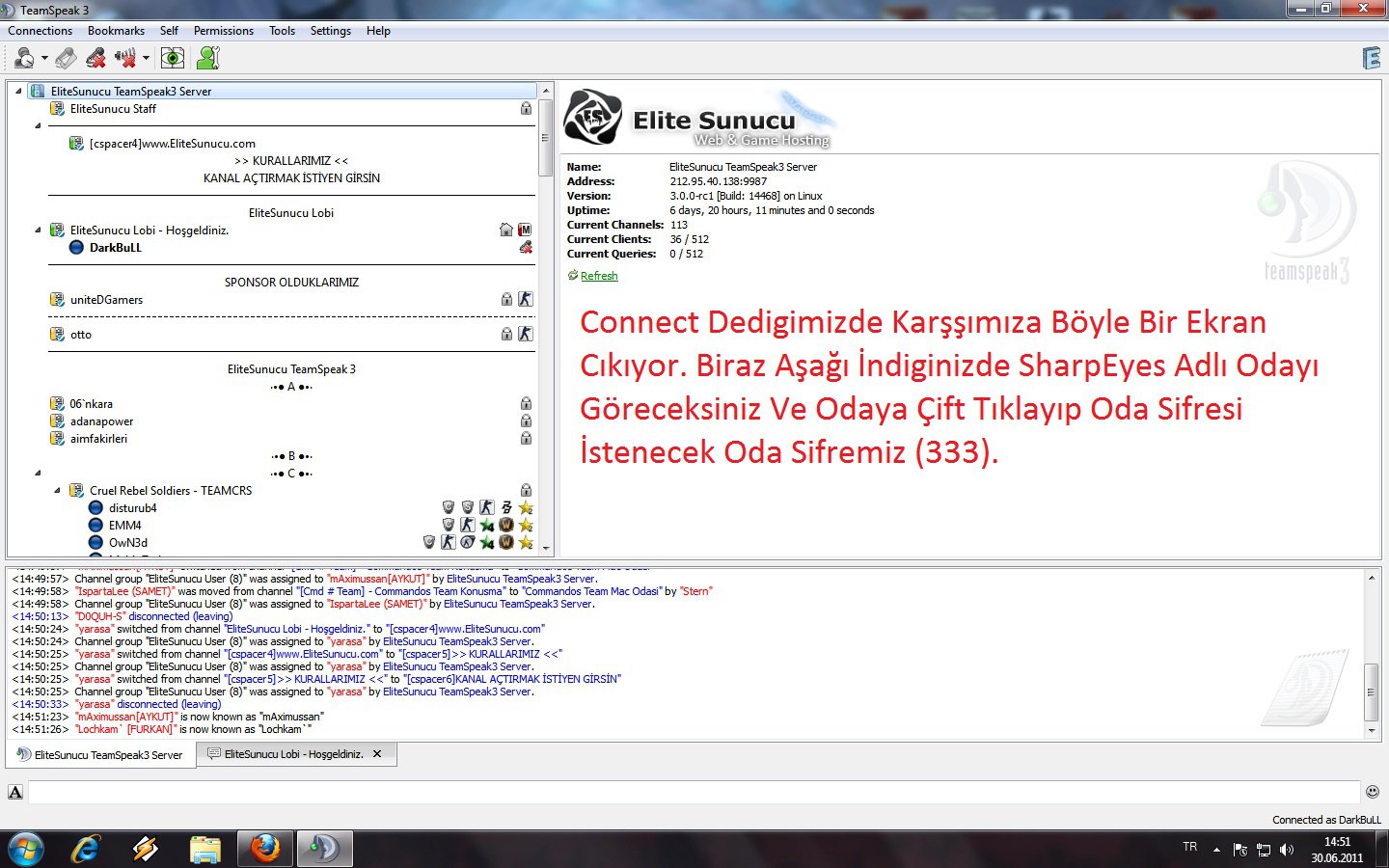The image size is (1389, 868).
Task: Open the Self menu
Action: click(169, 31)
